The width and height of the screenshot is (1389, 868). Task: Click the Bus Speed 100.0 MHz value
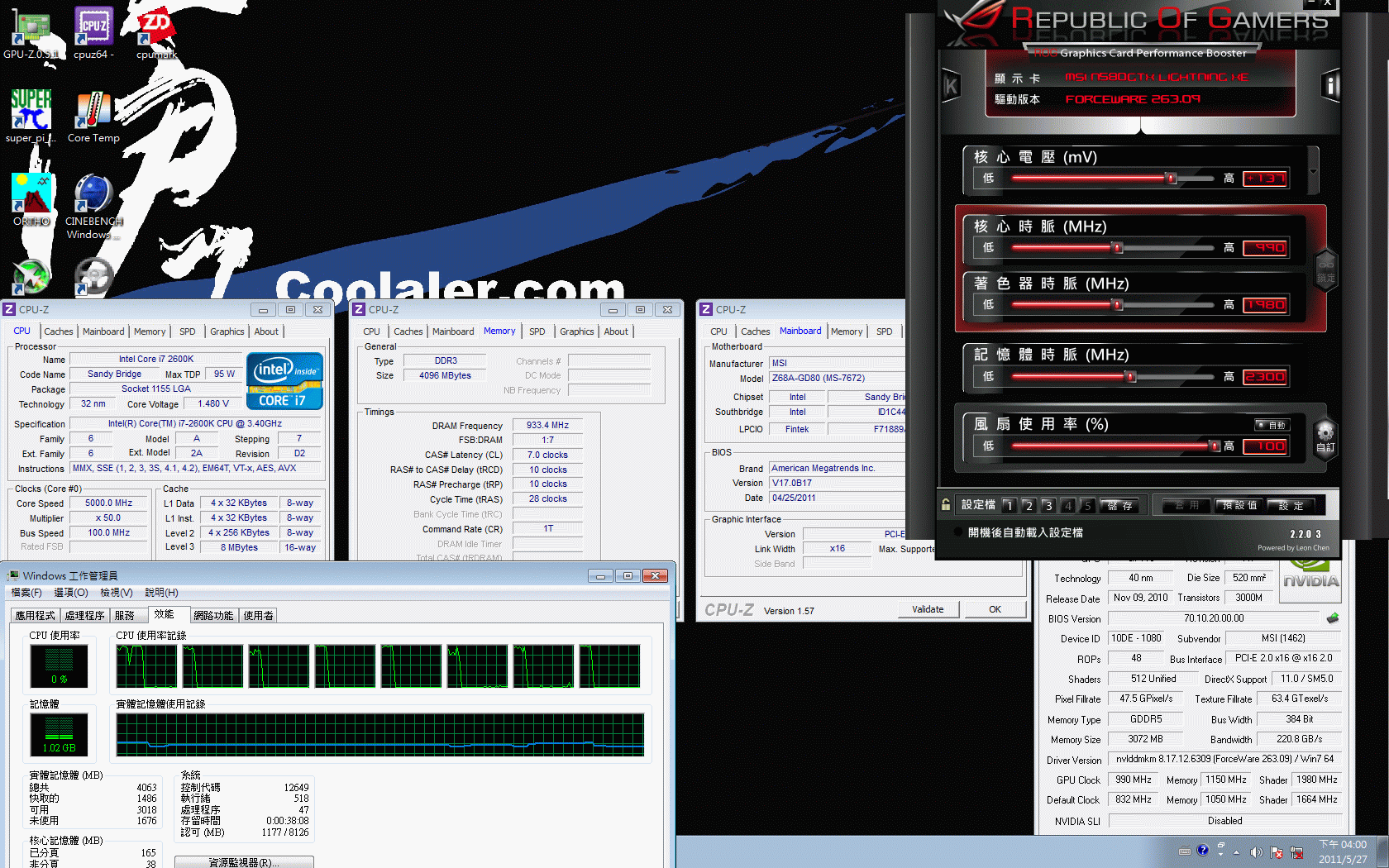[x=109, y=533]
